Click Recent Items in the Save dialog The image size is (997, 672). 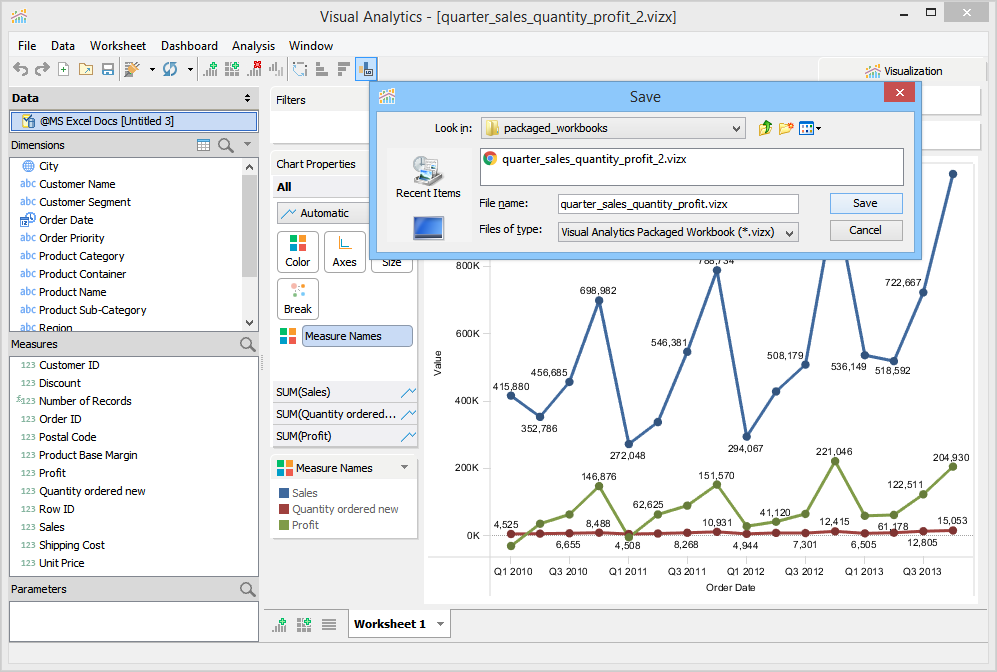coord(428,177)
